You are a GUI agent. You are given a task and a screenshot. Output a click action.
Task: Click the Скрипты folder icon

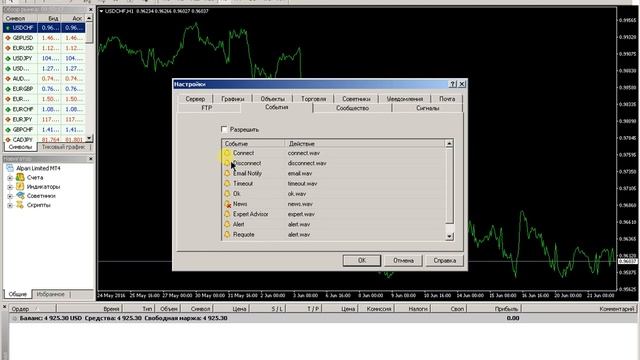tap(20, 205)
